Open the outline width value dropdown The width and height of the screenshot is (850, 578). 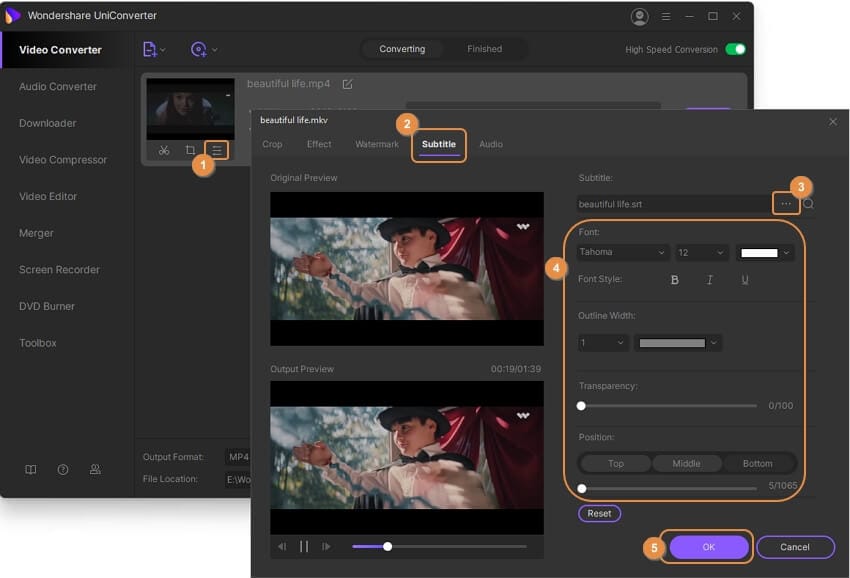click(602, 343)
